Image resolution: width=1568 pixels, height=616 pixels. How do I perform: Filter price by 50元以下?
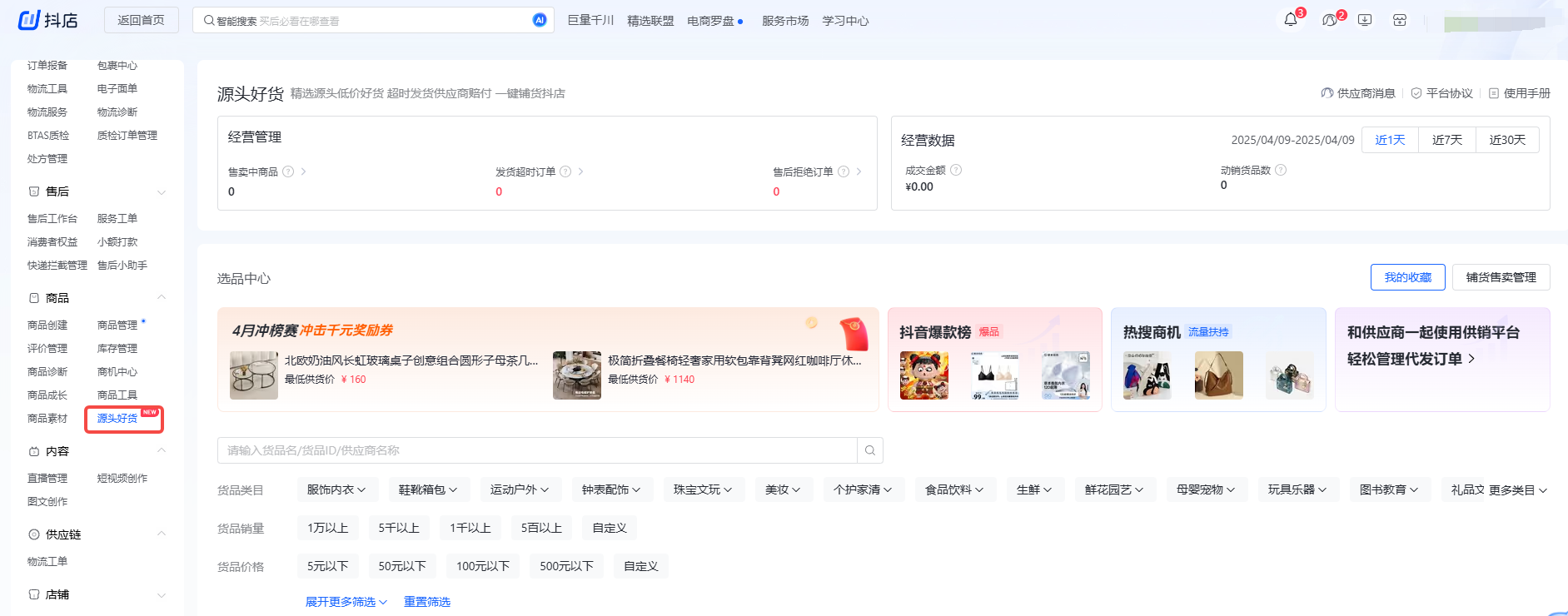tap(402, 566)
